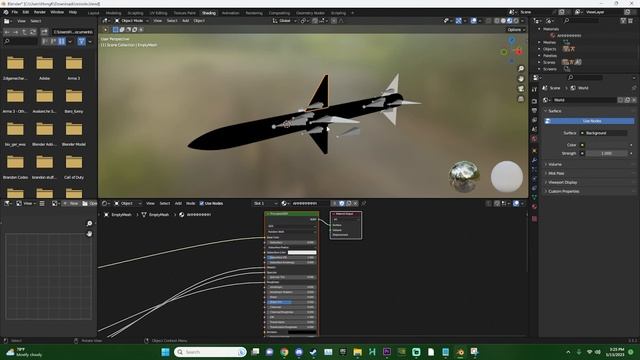Screen dimensions: 640x360
Task: Open the Material properties tab icon
Action: (x=534, y=207)
